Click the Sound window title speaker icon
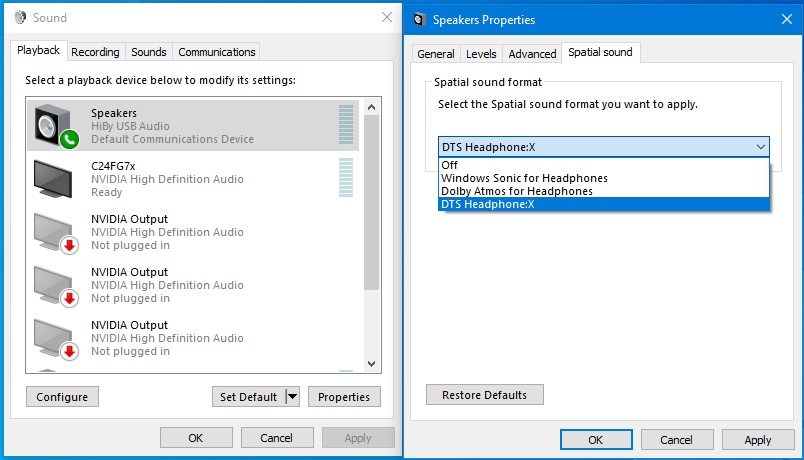 20,17
